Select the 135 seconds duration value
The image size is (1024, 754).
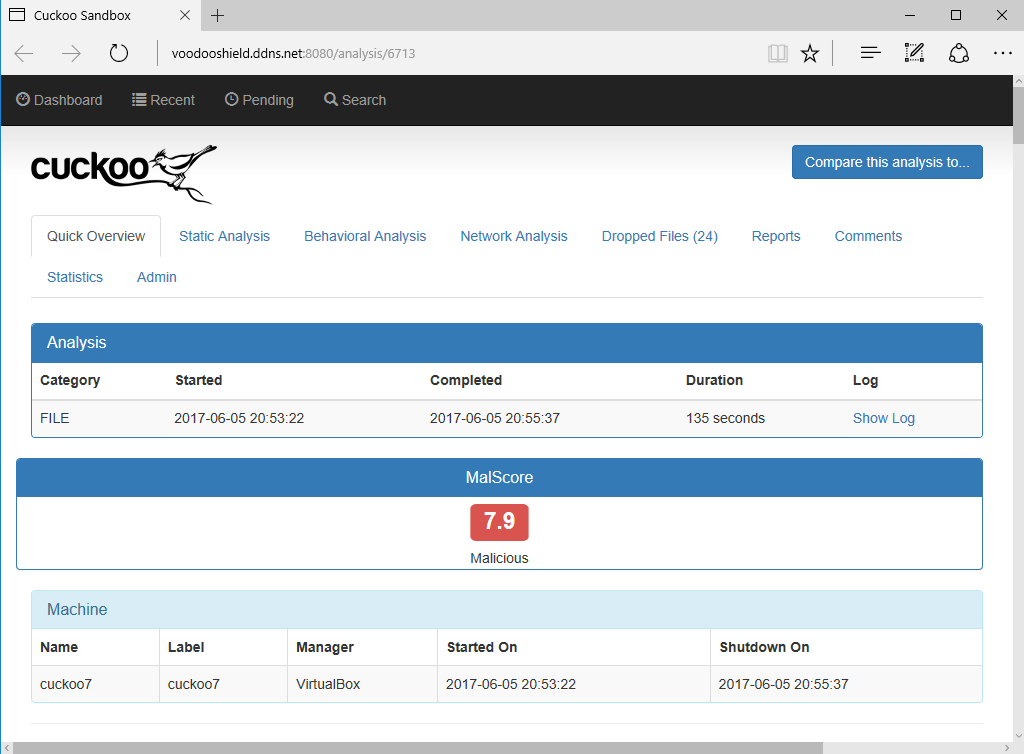tap(725, 418)
